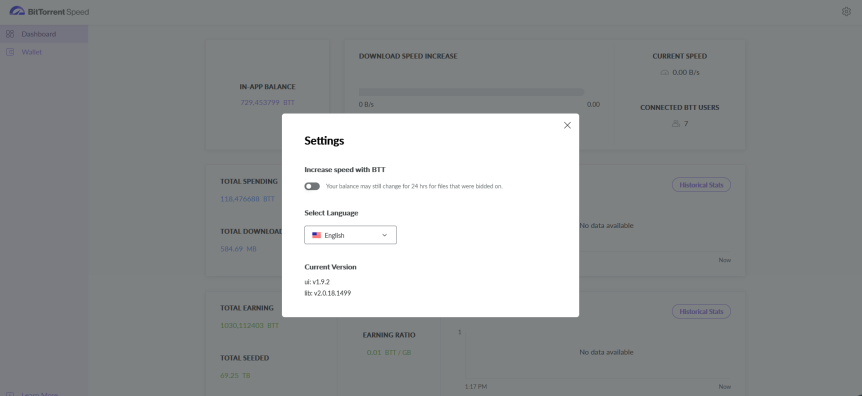The height and width of the screenshot is (396, 862).
Task: Click the BitTorrent Speed logo
Action: click(49, 12)
